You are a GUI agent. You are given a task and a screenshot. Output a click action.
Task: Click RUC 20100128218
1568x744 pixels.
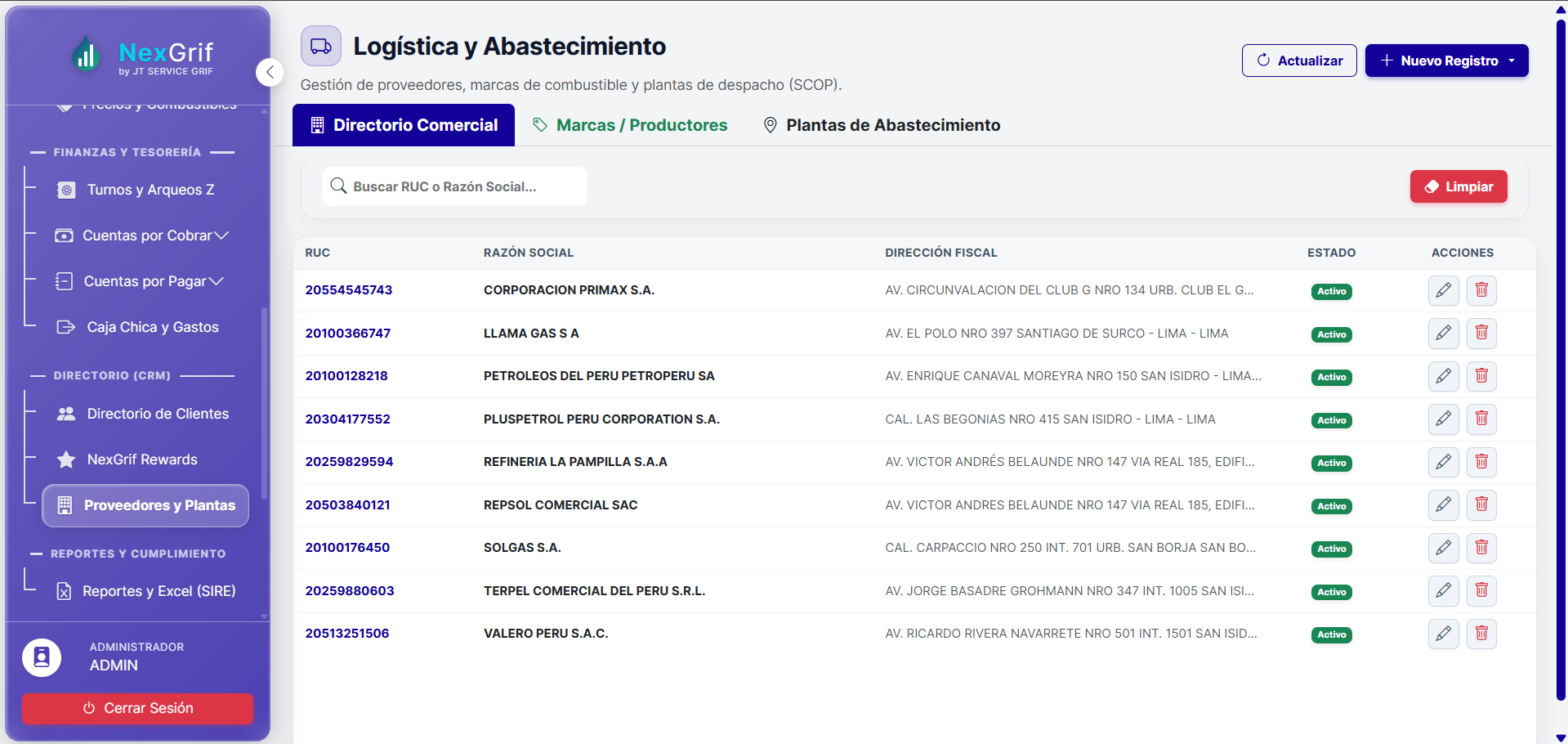[x=346, y=376]
